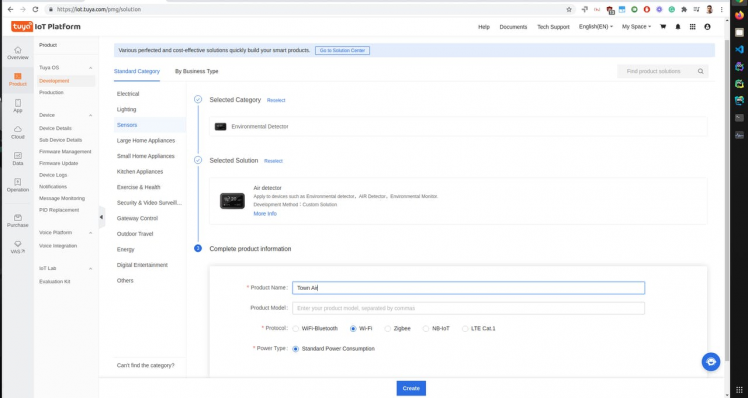The height and width of the screenshot is (398, 748).
Task: Open Firmware Management in sidebar
Action: point(65,152)
